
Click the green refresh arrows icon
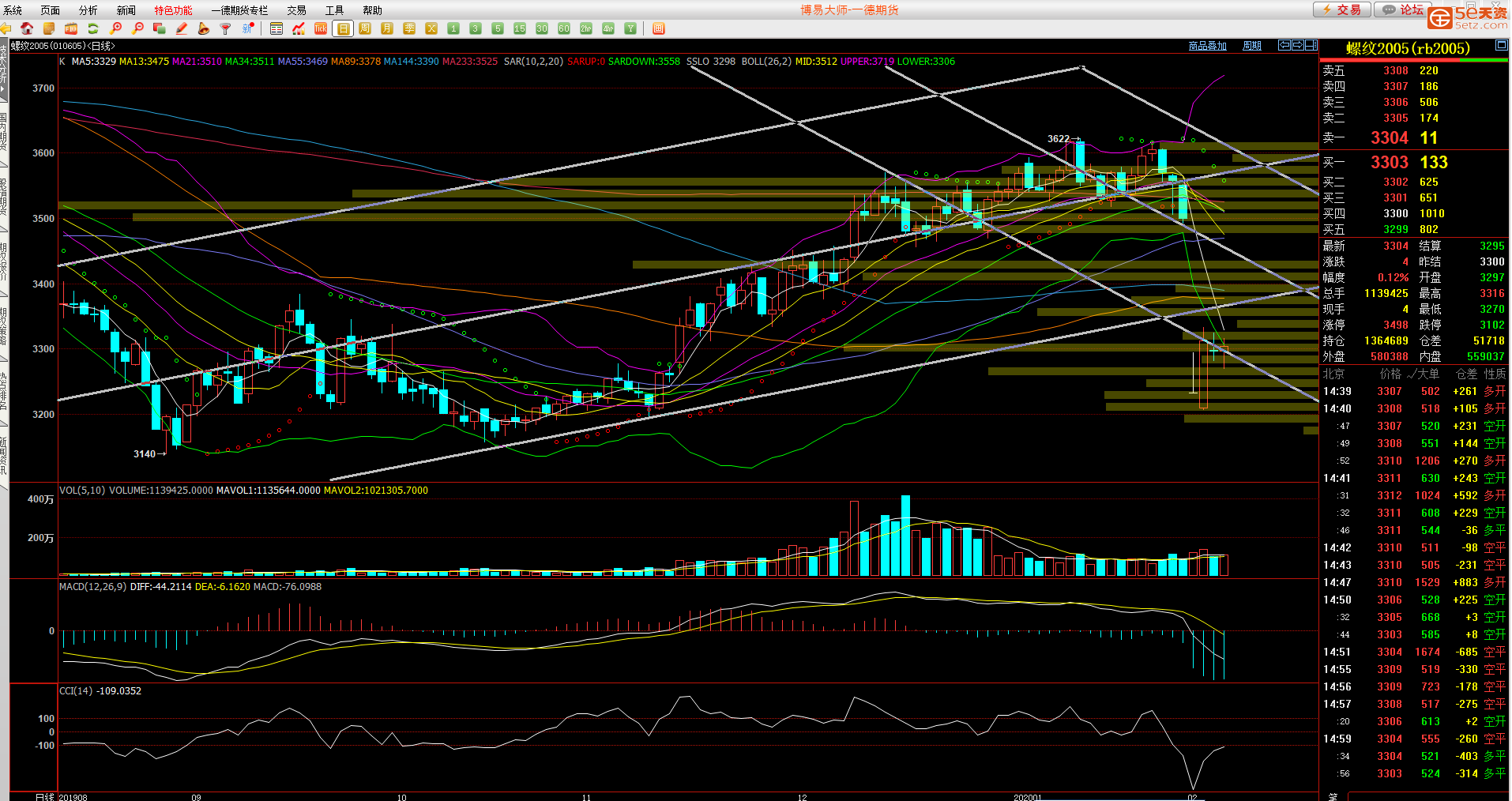(x=93, y=28)
